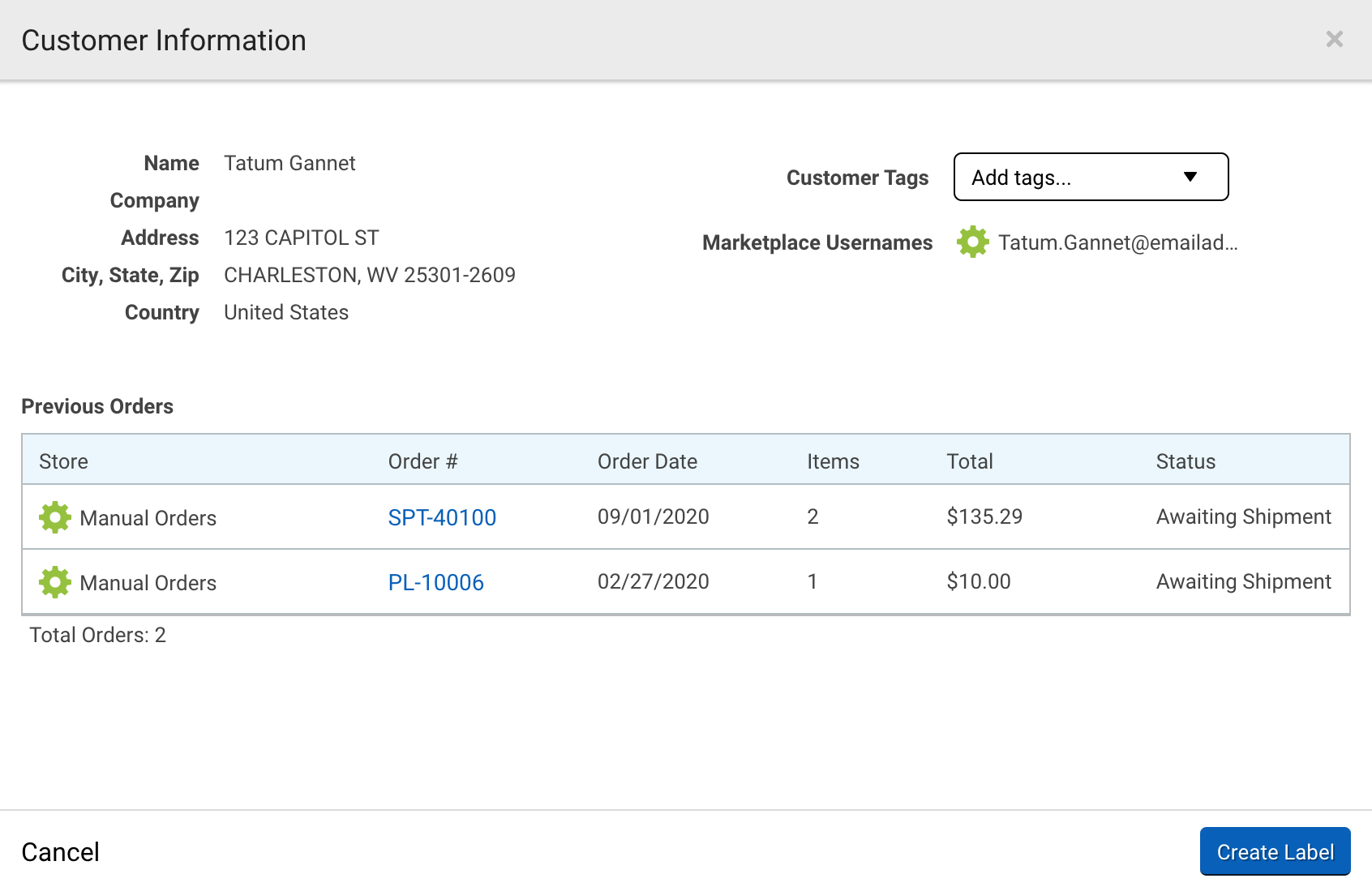1372x887 pixels.
Task: Click the items count 1 cell
Action: pyautogui.click(x=812, y=581)
